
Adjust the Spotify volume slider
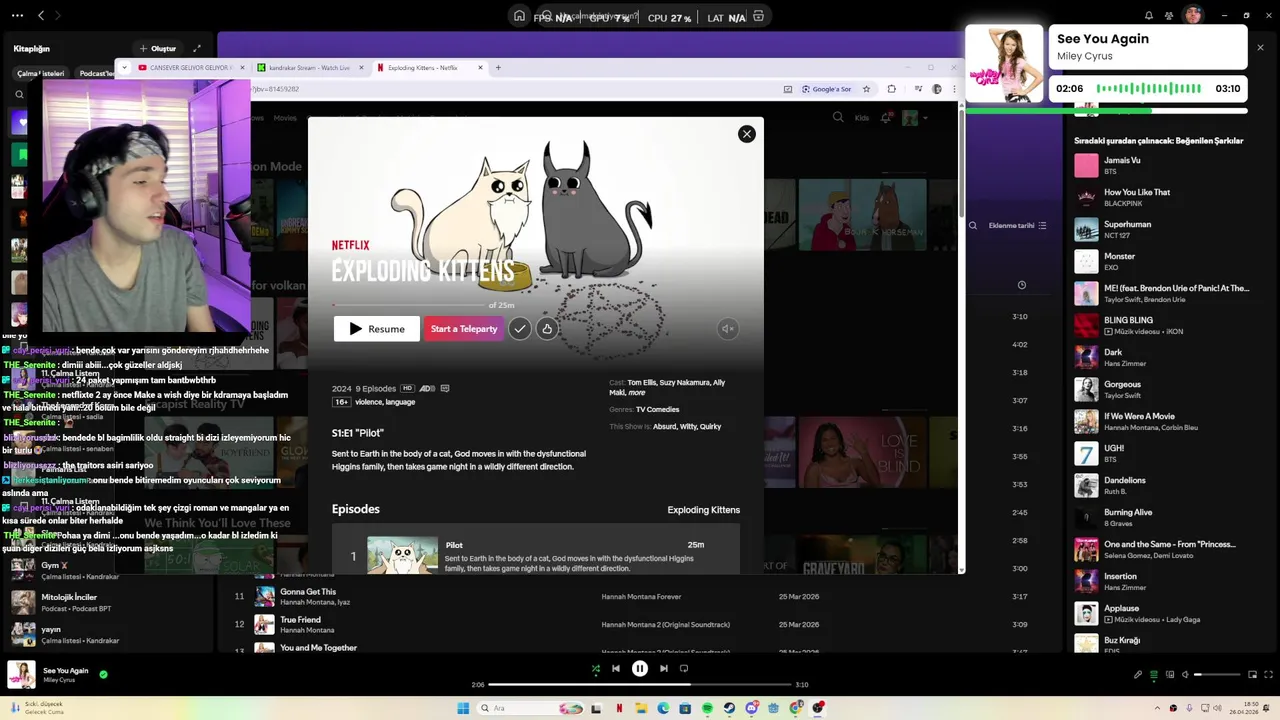coord(1217,675)
